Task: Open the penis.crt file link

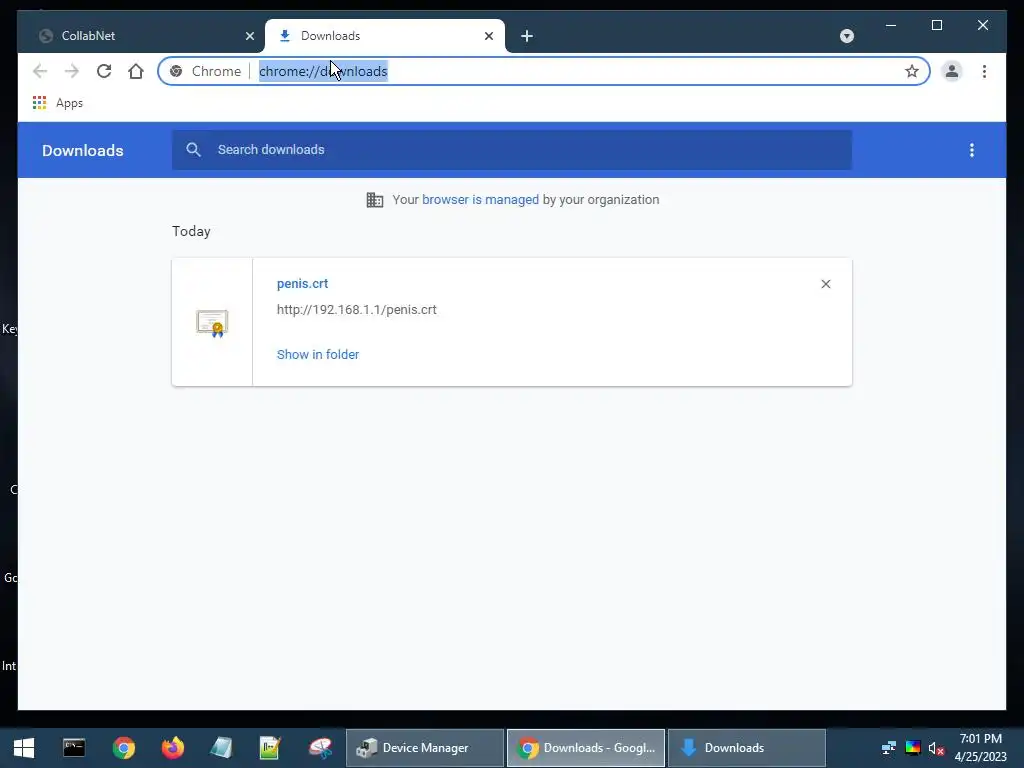Action: [x=302, y=283]
